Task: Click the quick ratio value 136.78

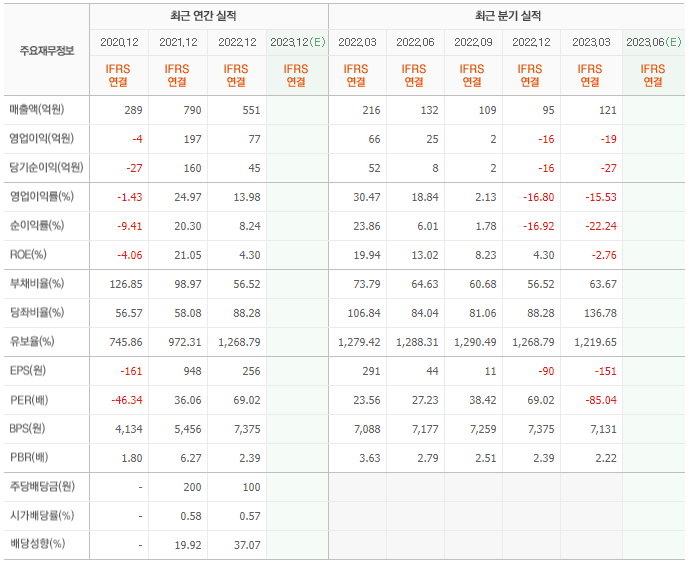Action: click(x=600, y=313)
